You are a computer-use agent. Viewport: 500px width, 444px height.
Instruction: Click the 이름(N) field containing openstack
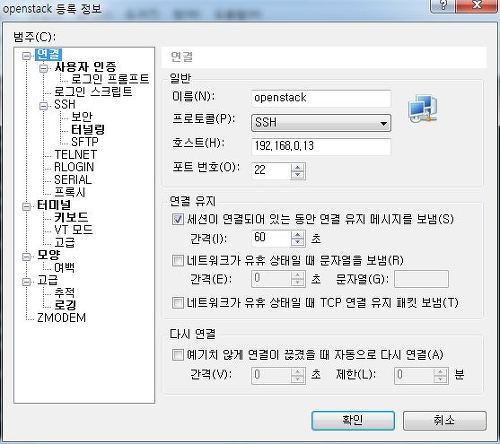(321, 98)
